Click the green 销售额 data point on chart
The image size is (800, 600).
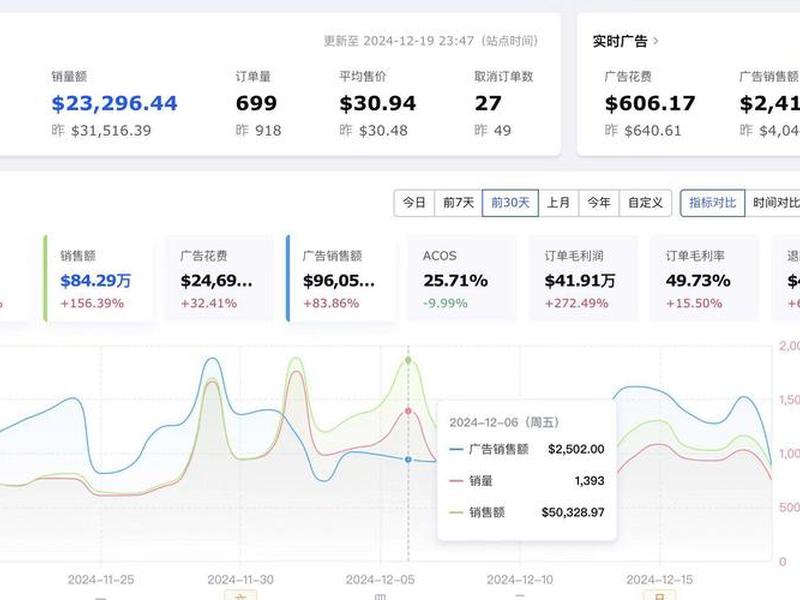(408, 360)
